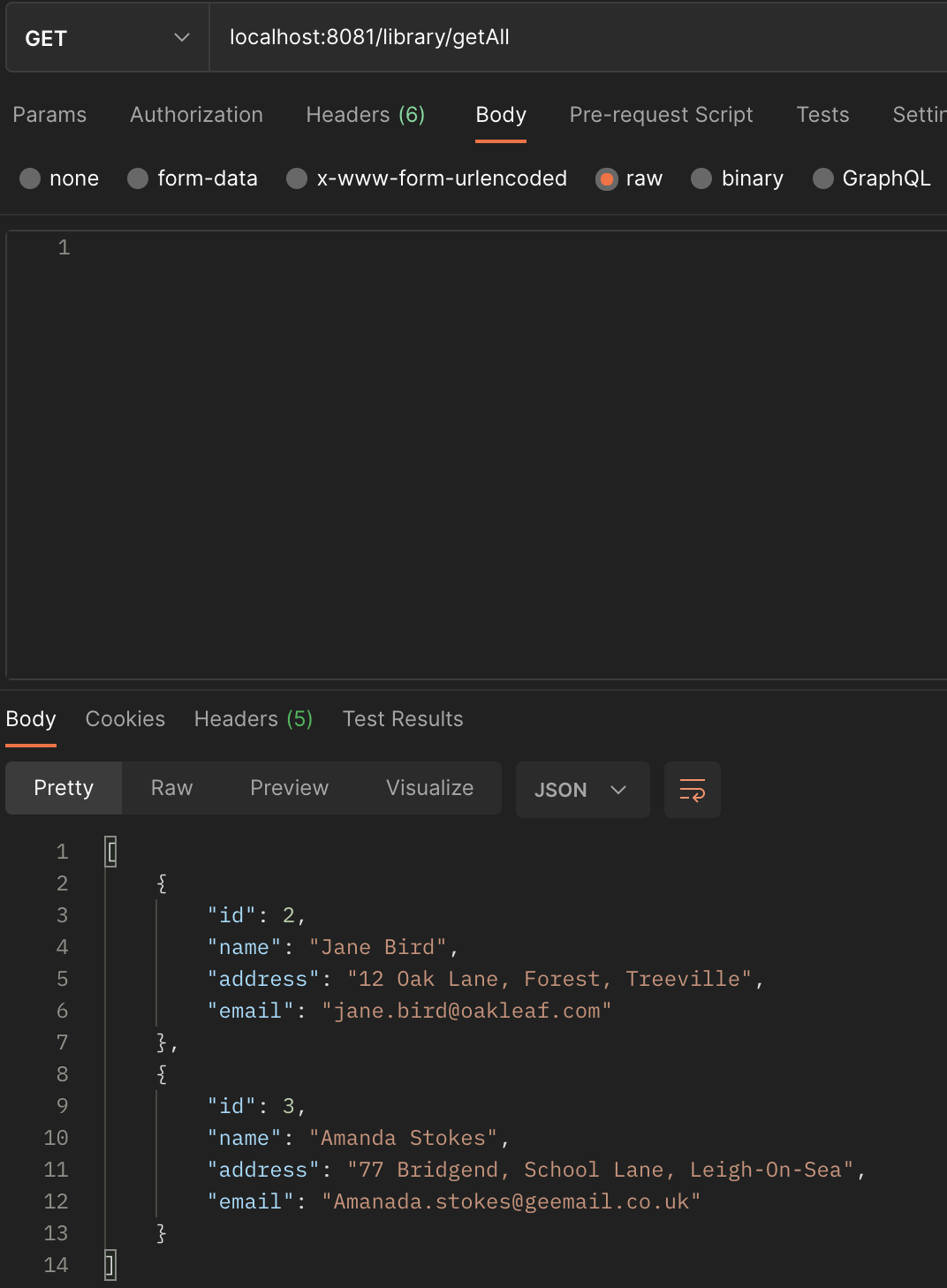Select the GraphQL body radio button
The image size is (947, 1288).
[822, 178]
